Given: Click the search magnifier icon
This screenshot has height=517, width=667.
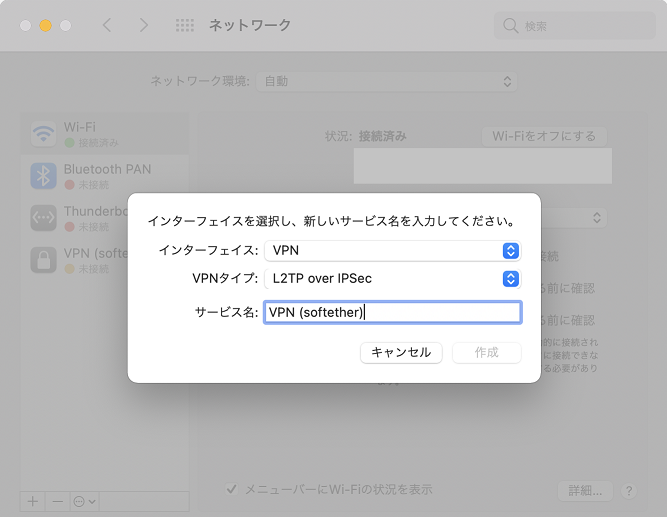Looking at the screenshot, I should tap(510, 26).
